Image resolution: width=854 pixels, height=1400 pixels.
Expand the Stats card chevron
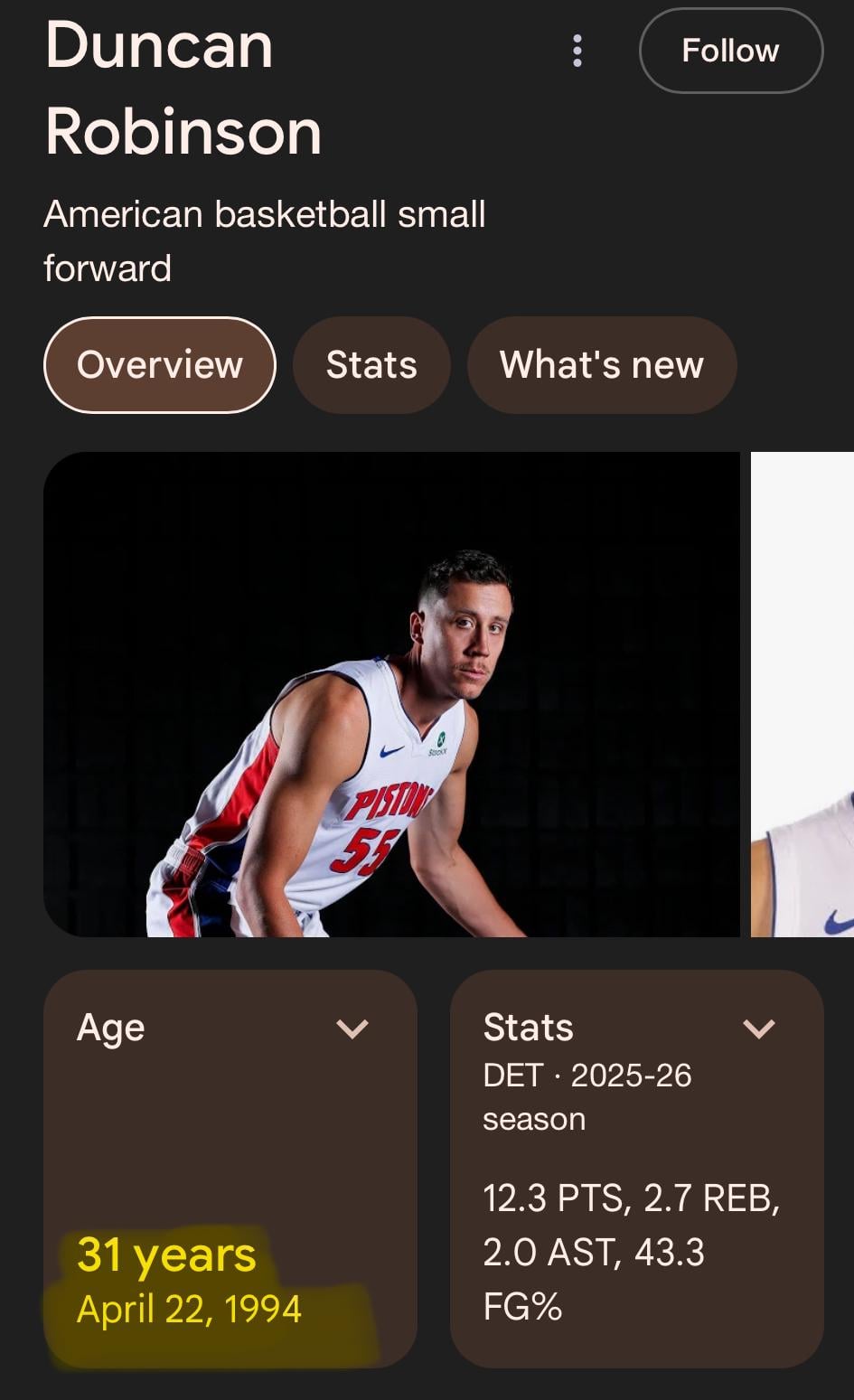[x=758, y=1029]
